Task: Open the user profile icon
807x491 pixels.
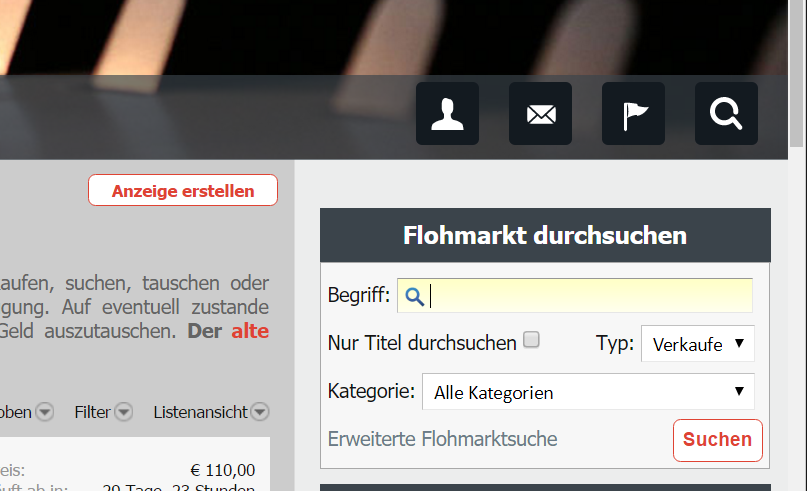Action: [x=447, y=114]
